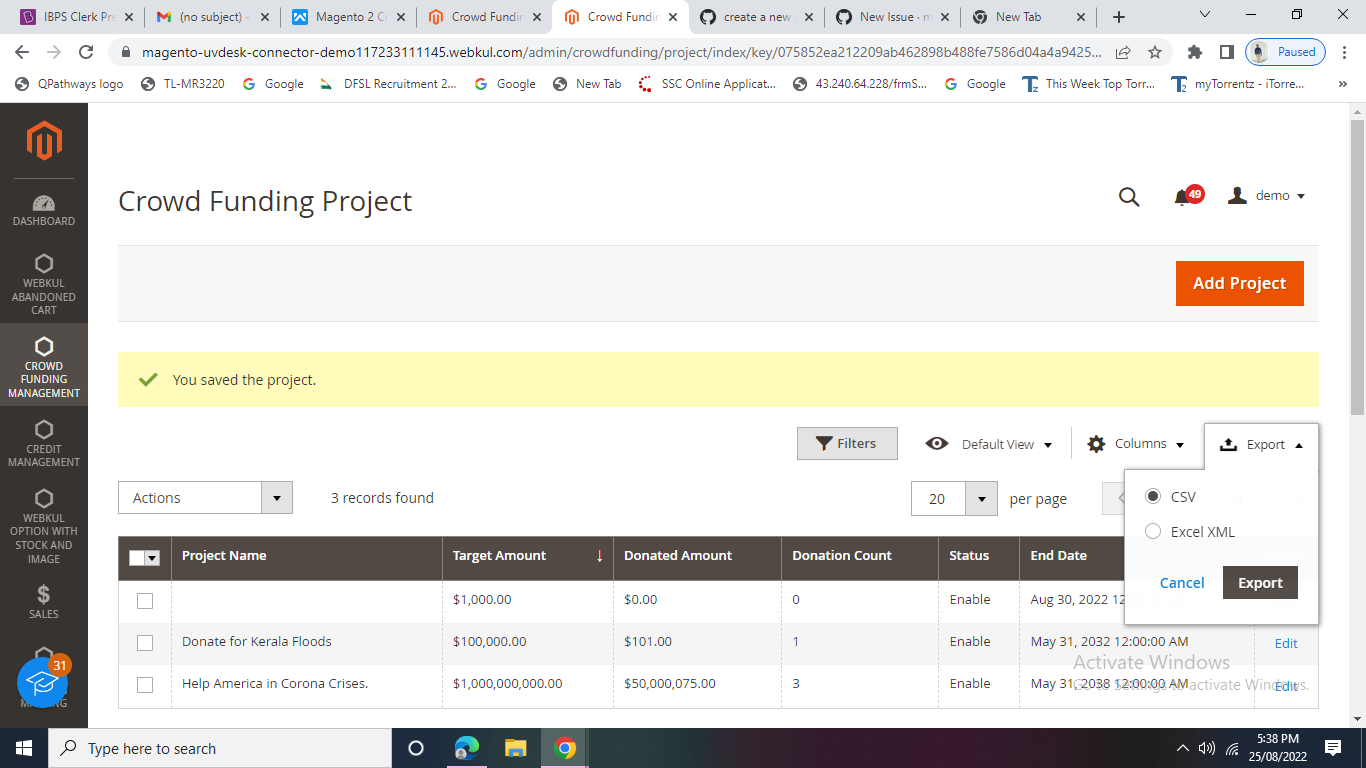Open Credit Management sidebar menu
Image resolution: width=1366 pixels, height=768 pixels.
coord(44,443)
